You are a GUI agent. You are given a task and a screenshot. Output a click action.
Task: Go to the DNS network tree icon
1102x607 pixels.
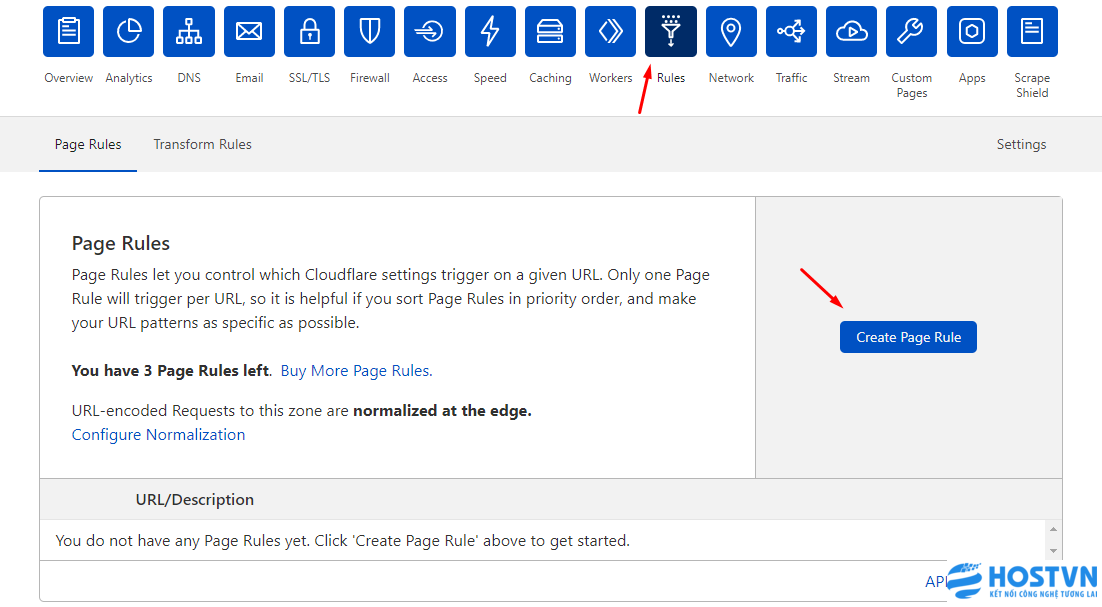(189, 32)
